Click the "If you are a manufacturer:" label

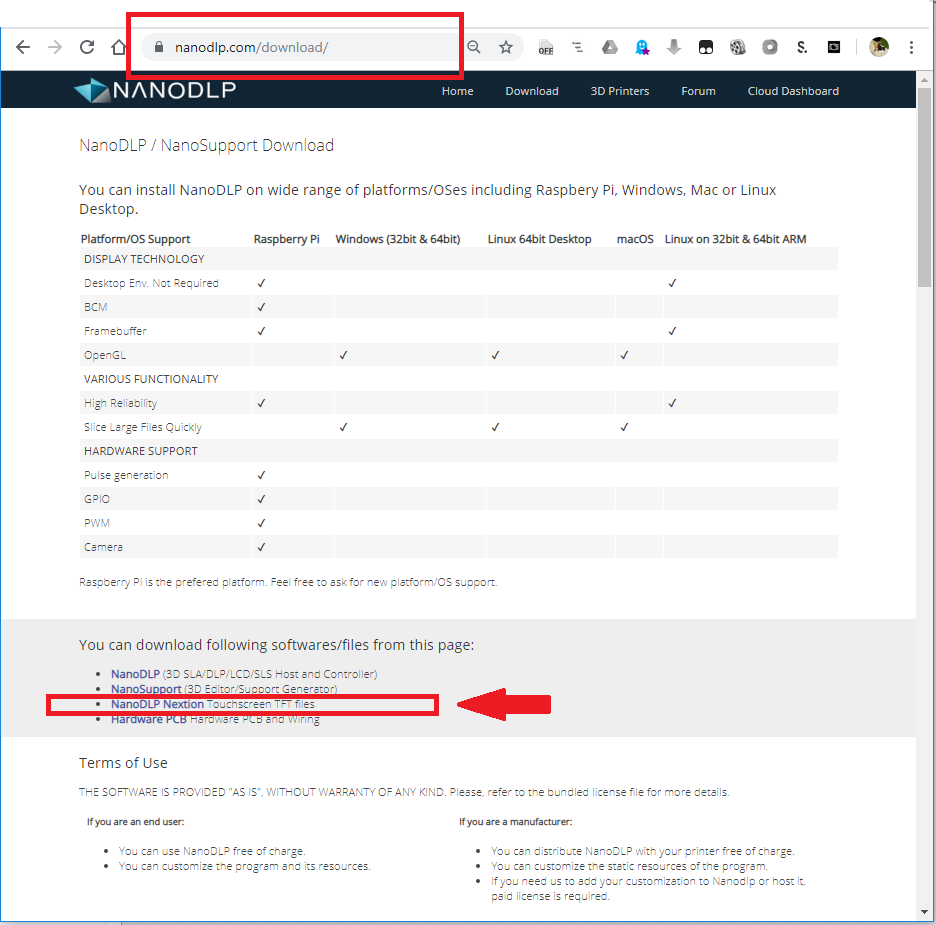[516, 822]
